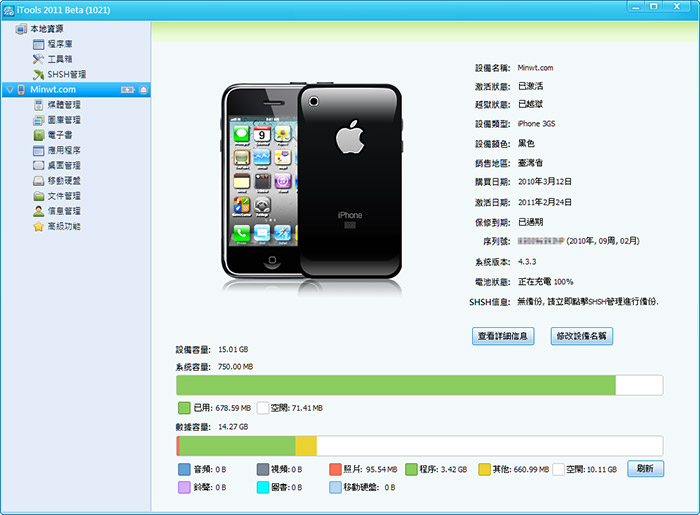Click the 設備容量 value 15.01 GB

point(233,349)
